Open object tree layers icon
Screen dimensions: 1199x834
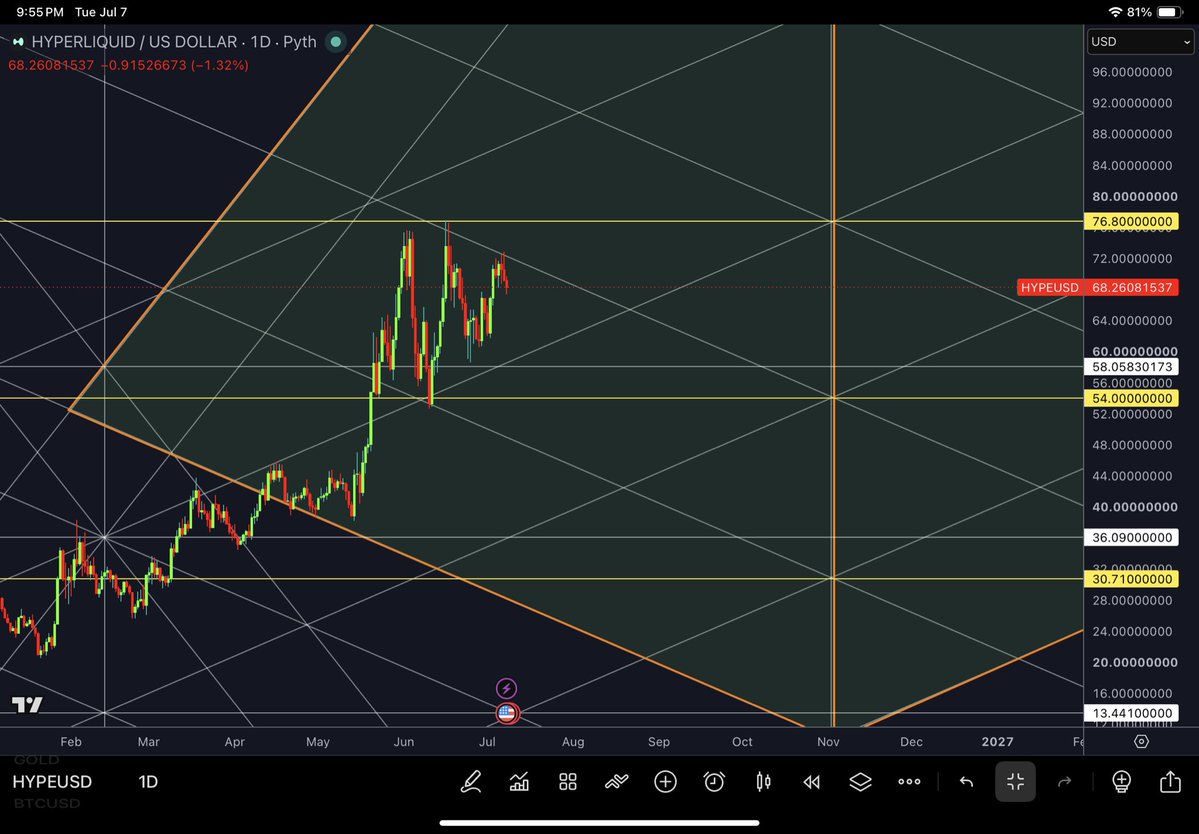(860, 781)
